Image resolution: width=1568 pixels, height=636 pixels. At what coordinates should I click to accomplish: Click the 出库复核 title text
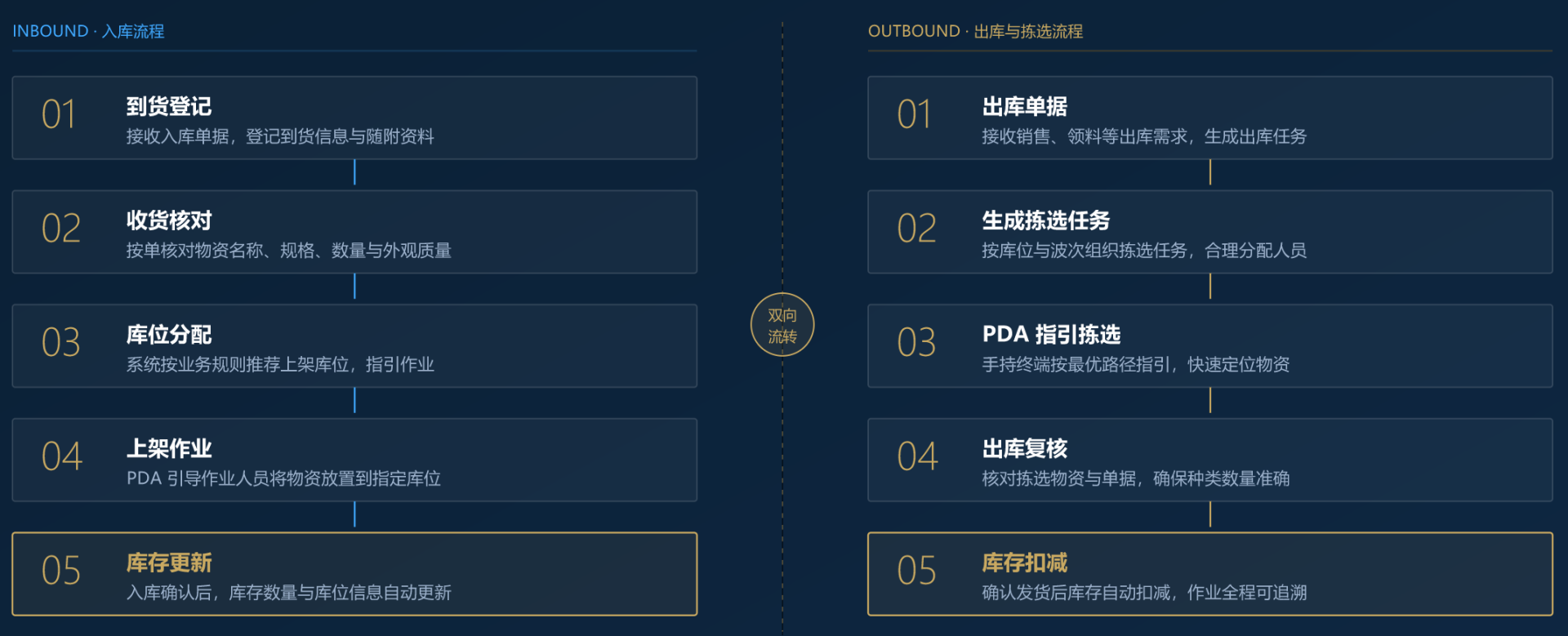pos(1025,448)
